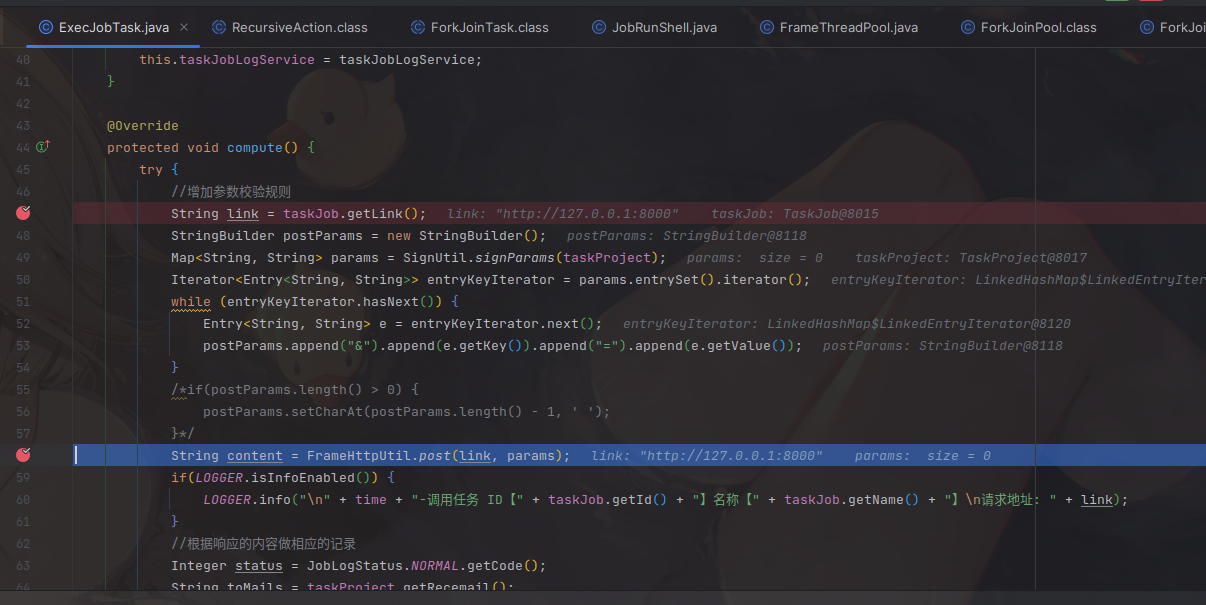Click the comment 增加参数校验规则
Screen dimensions: 1206x605
point(231,191)
